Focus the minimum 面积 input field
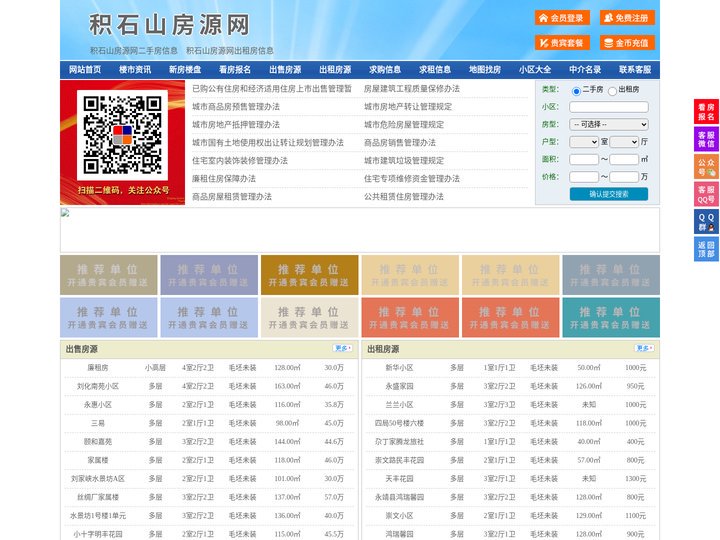 584,159
